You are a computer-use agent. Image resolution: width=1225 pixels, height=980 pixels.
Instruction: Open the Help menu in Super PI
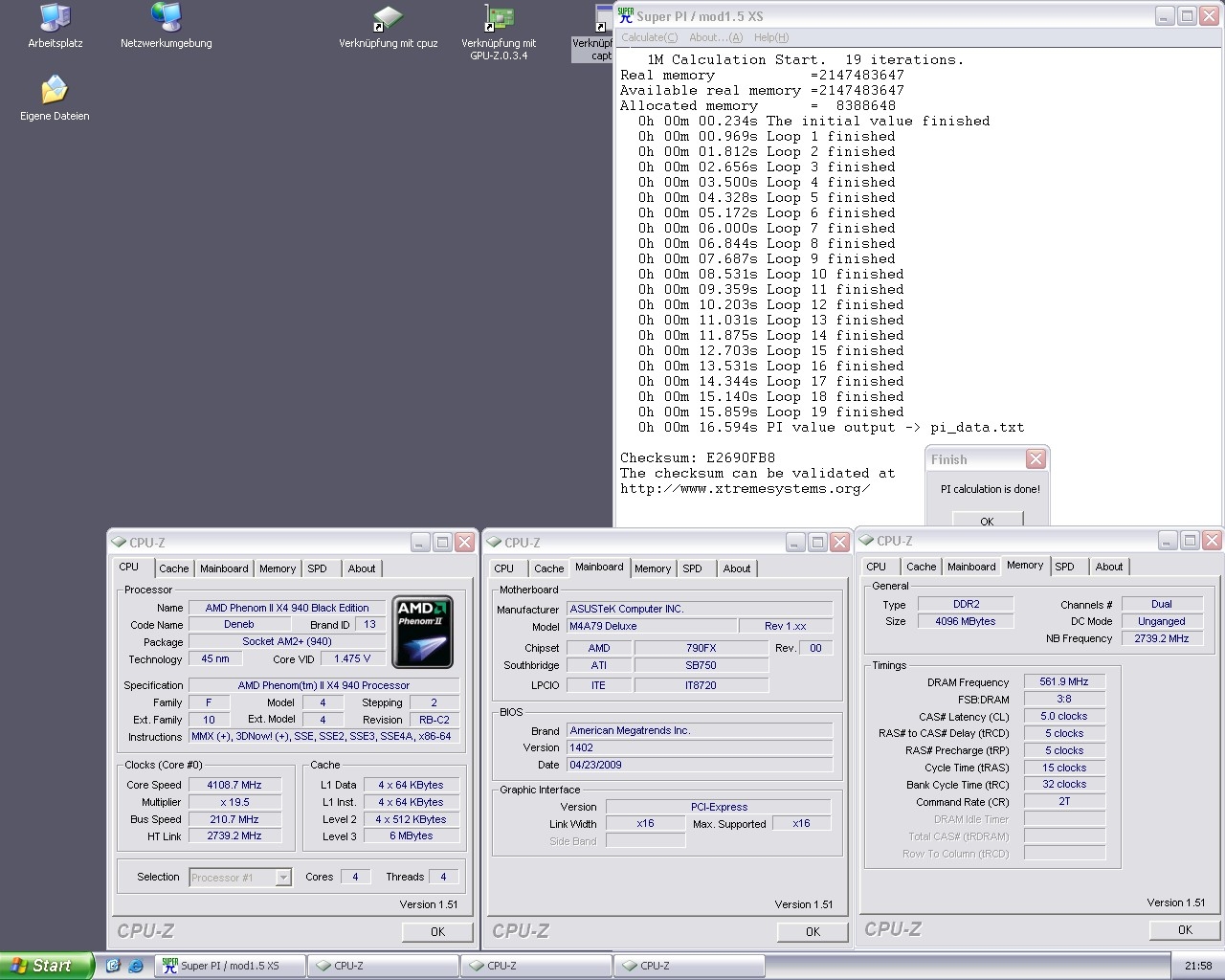pos(771,37)
